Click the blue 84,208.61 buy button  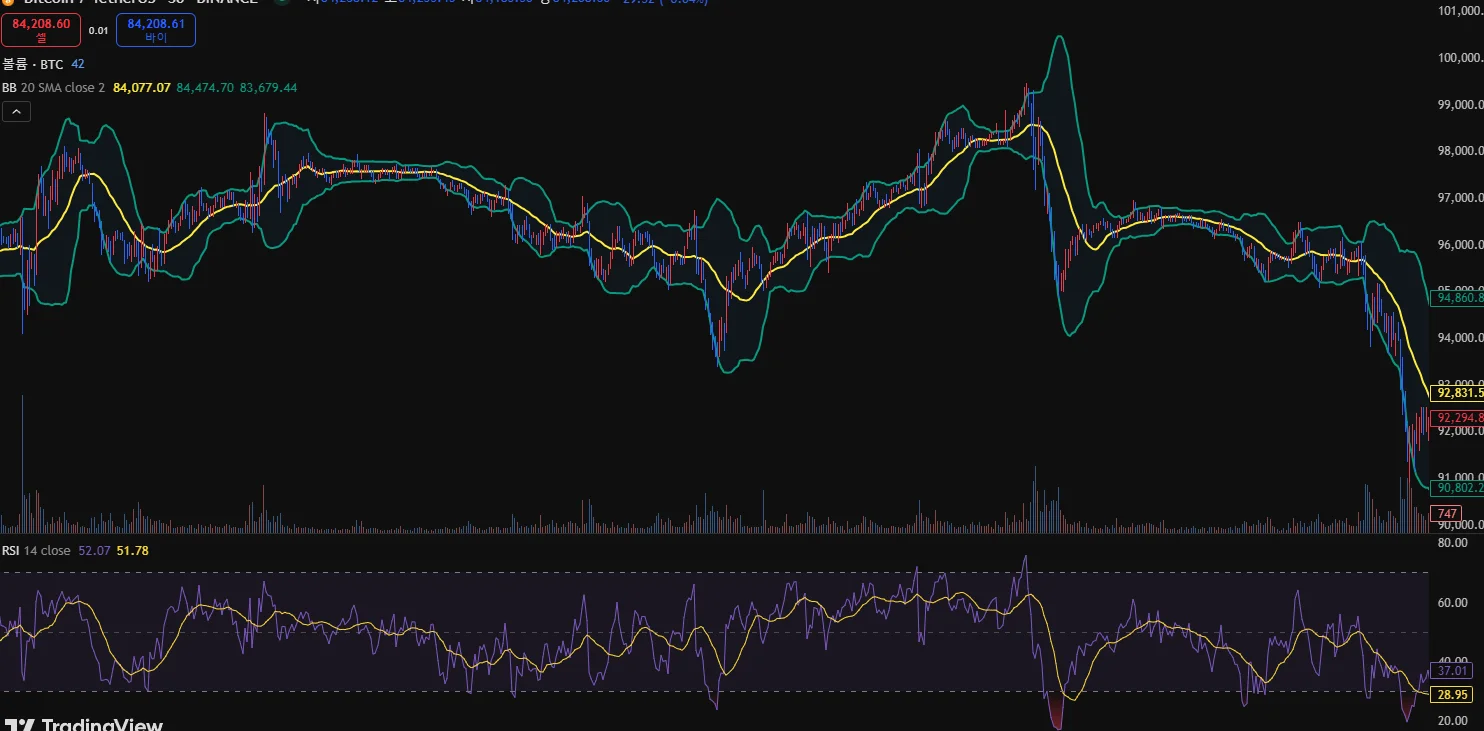pyautogui.click(x=156, y=30)
